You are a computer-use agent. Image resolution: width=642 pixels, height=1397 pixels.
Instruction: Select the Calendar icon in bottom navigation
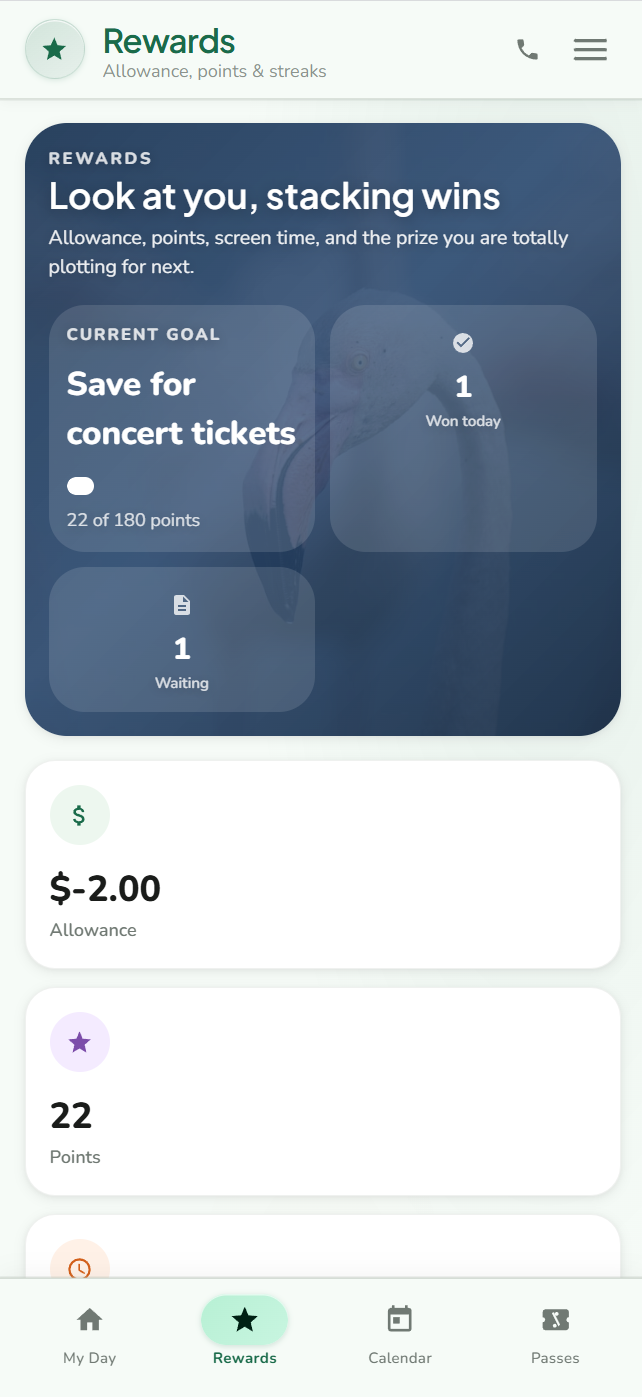400,1320
